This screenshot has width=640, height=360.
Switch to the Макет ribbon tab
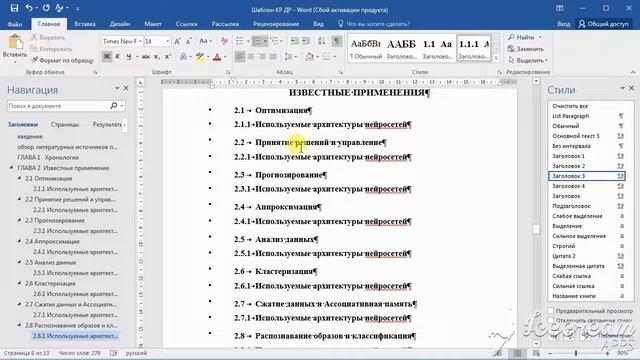pos(153,24)
